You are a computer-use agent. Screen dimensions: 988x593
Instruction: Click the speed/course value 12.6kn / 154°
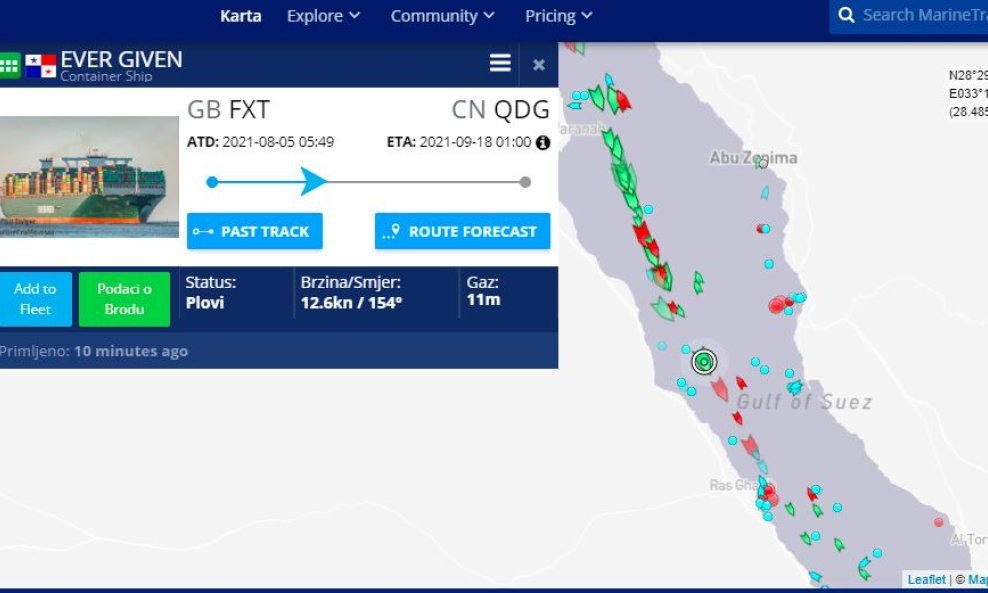[351, 303]
